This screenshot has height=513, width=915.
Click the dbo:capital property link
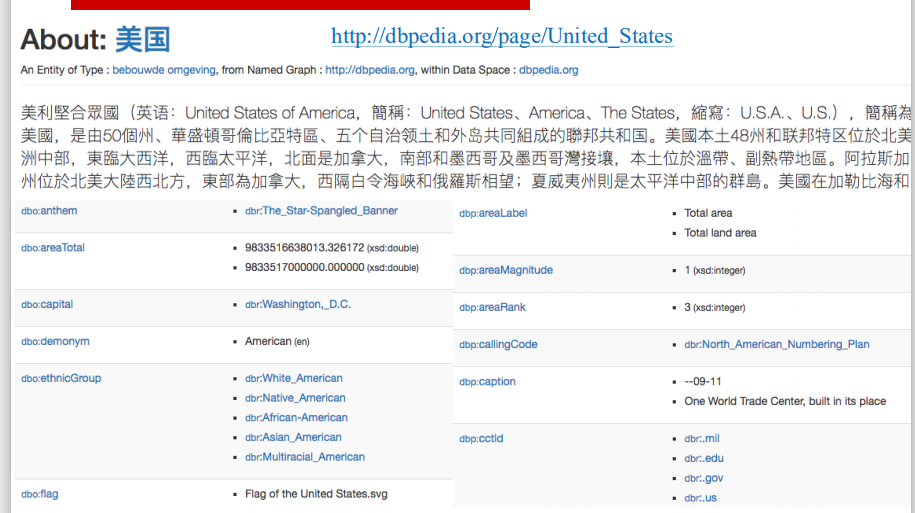(x=47, y=304)
